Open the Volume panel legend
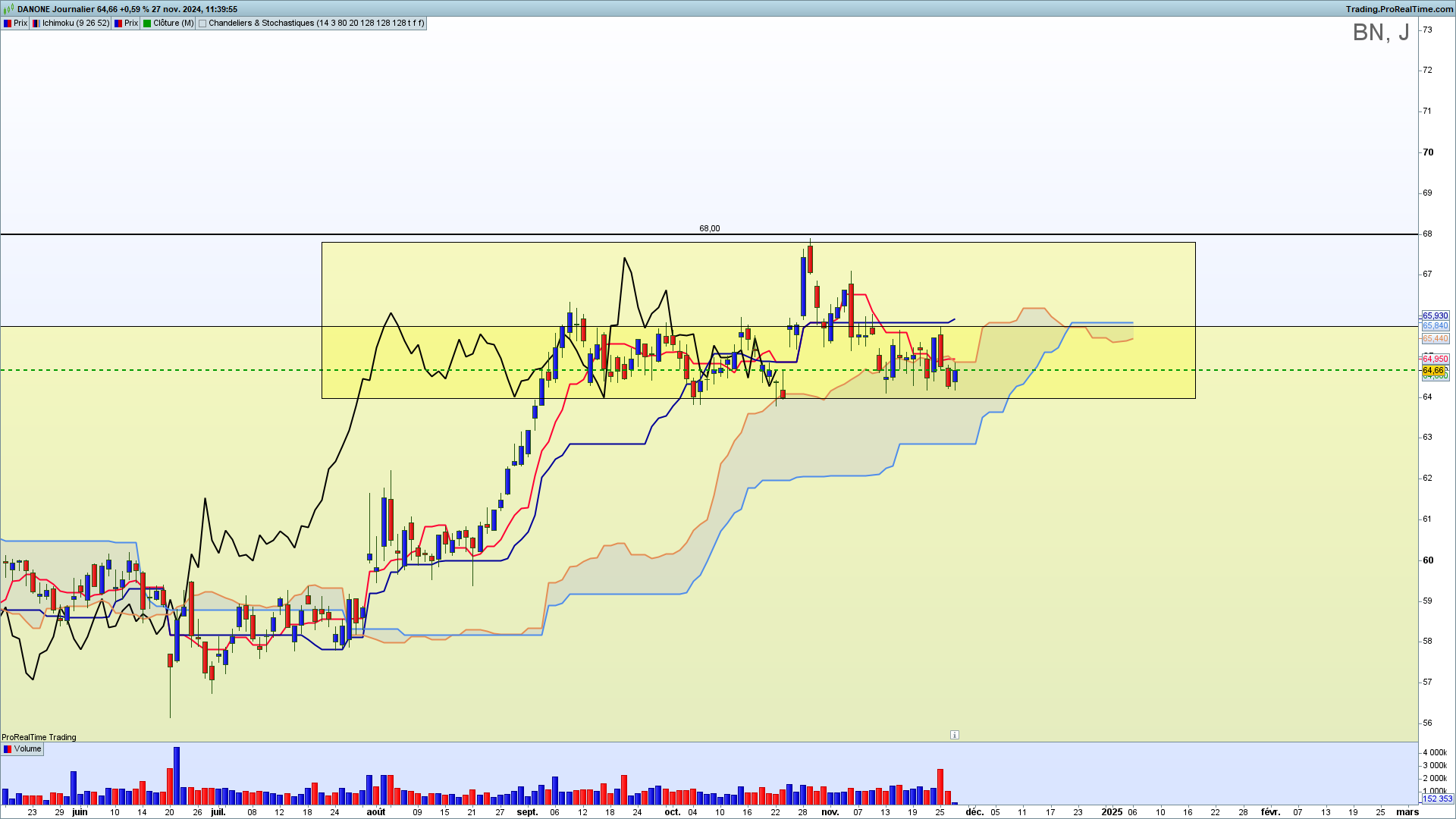1456x819 pixels. (x=23, y=749)
